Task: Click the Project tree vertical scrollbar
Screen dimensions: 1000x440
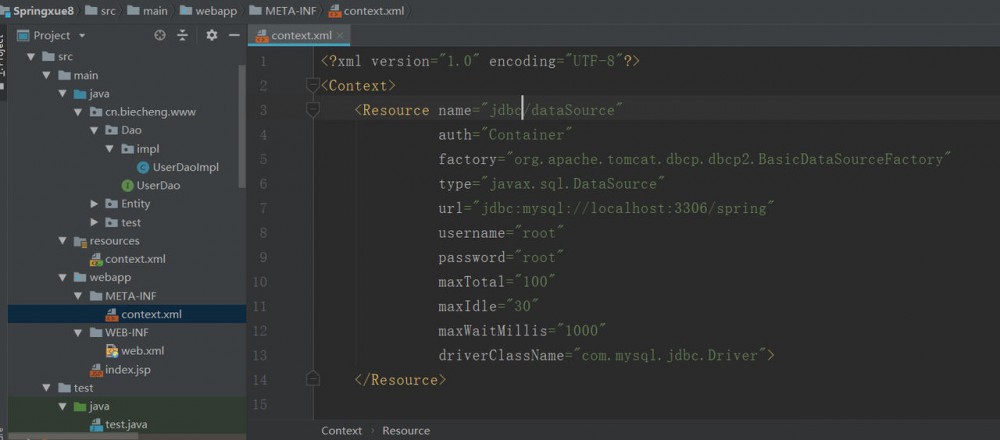Action: point(242,126)
